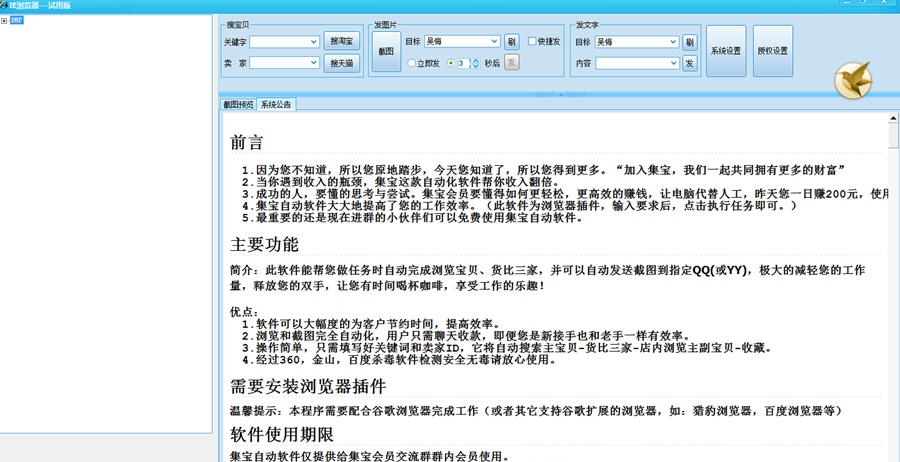
Task: Click the line starting 温馨提示
Action: pyautogui.click(x=536, y=411)
